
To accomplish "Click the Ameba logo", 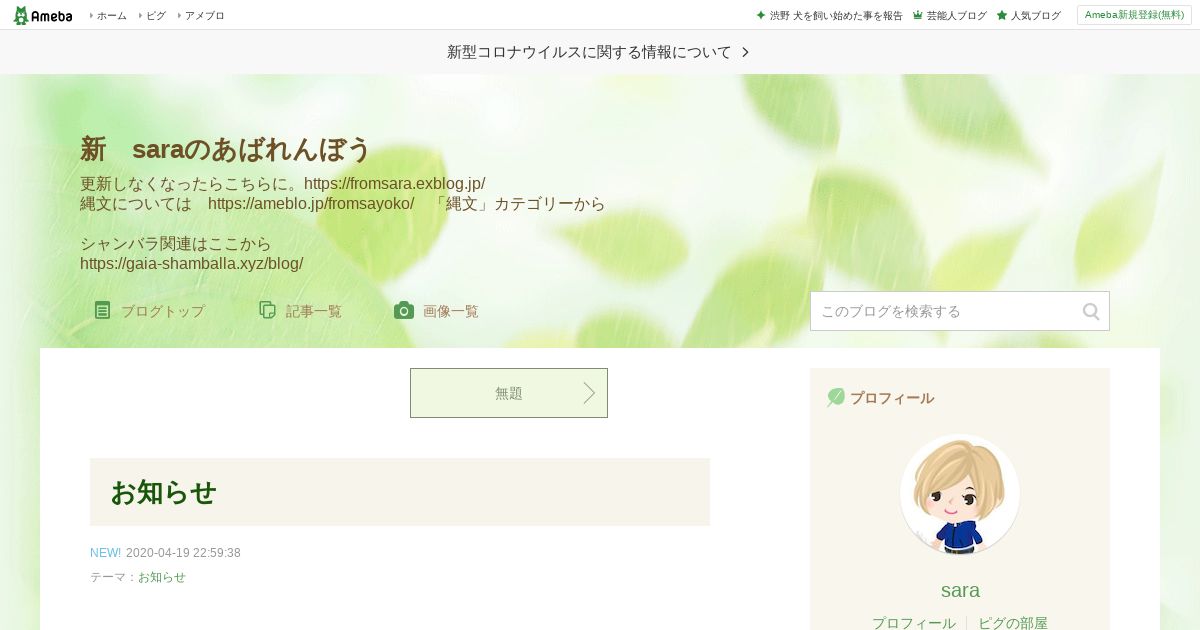I will coord(43,15).
